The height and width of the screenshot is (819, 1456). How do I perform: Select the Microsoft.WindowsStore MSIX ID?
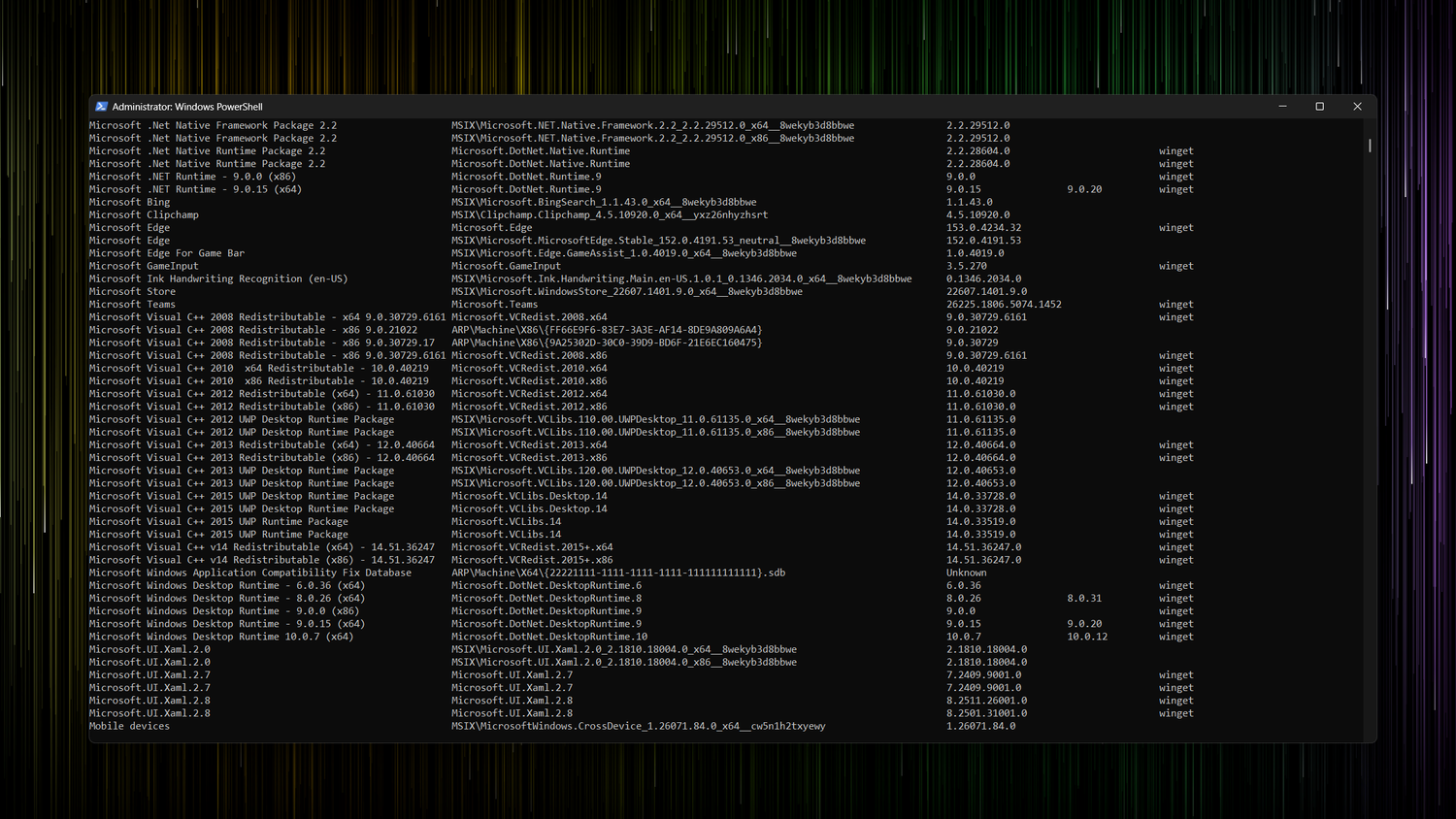click(x=627, y=291)
